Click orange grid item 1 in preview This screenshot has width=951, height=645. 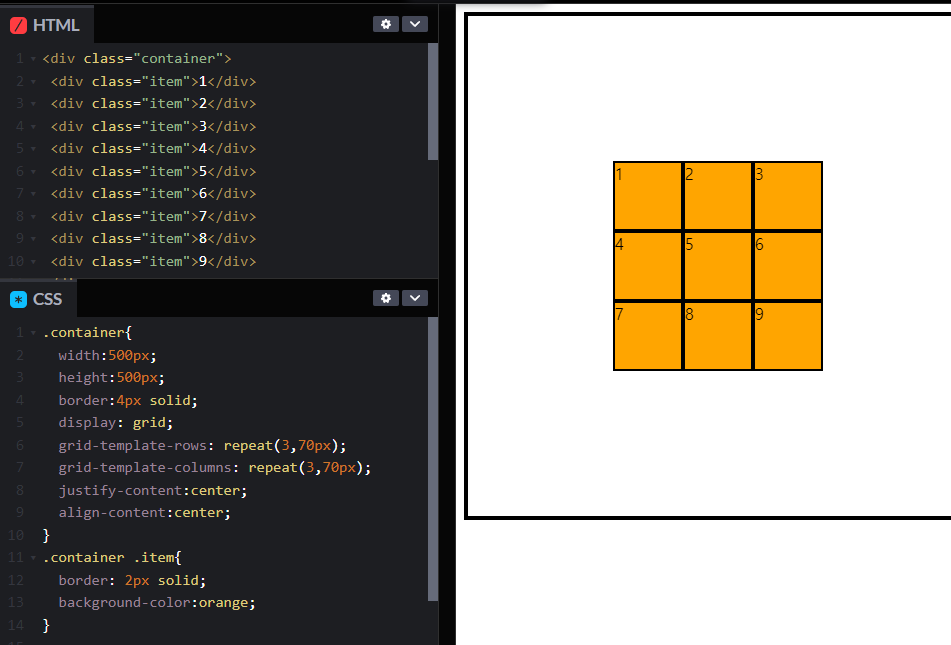pyautogui.click(x=648, y=196)
